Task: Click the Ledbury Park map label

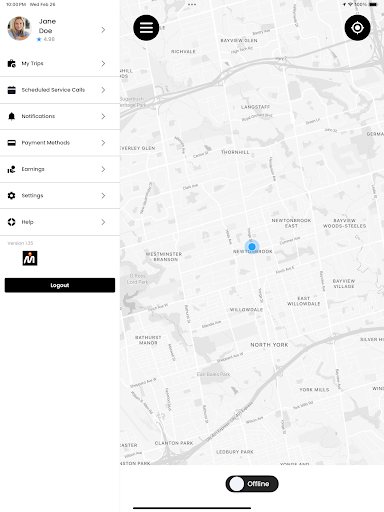Action: point(235,452)
